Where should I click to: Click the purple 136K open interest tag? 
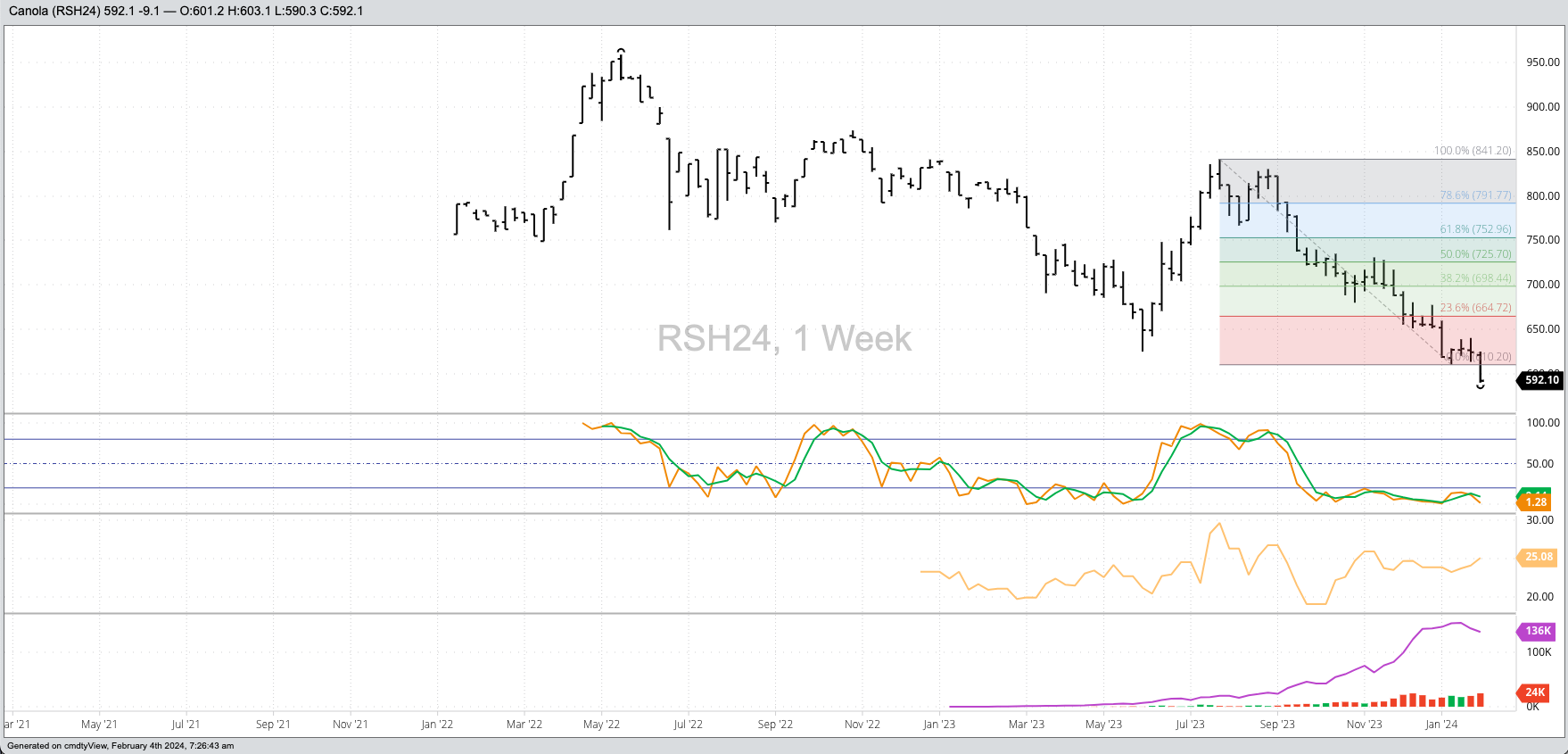(x=1537, y=631)
